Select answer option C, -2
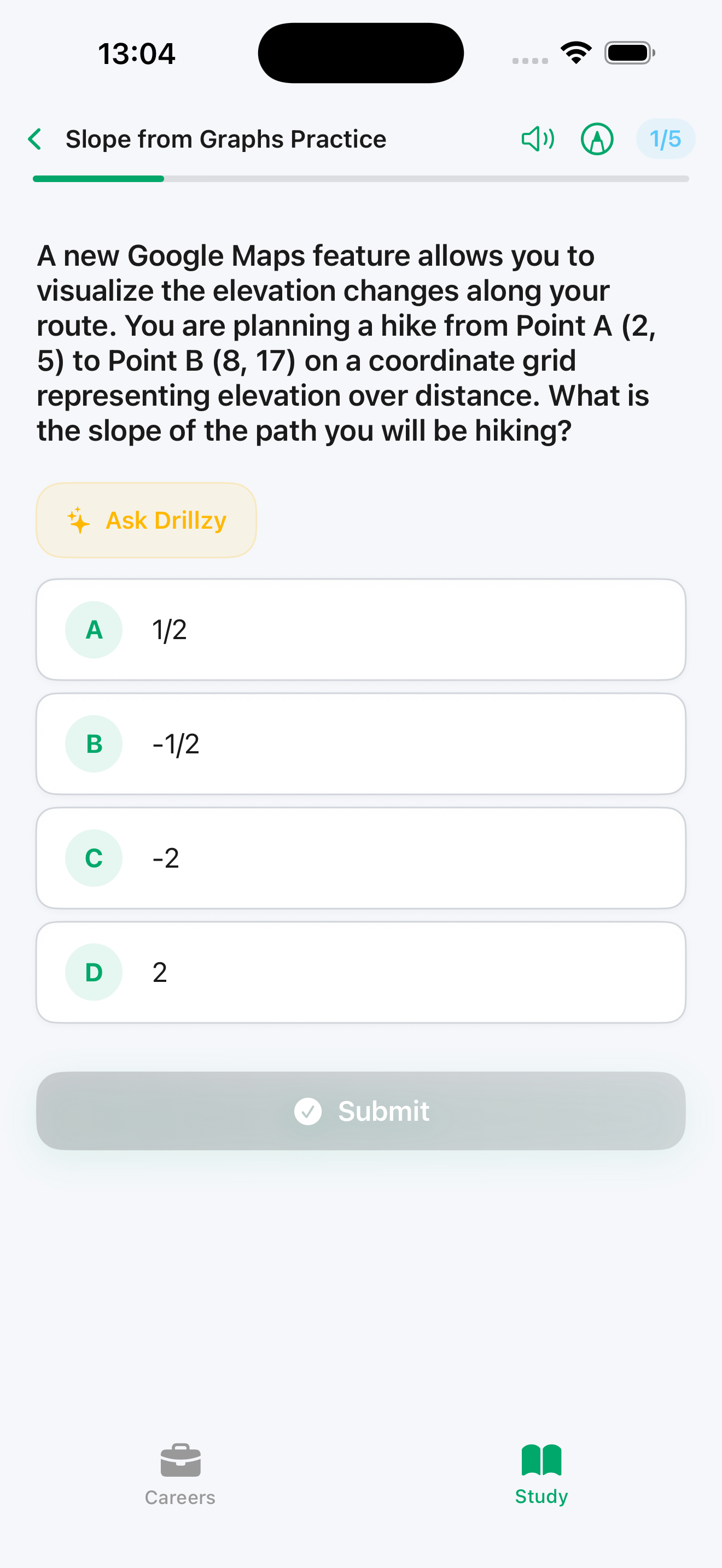 [361, 858]
